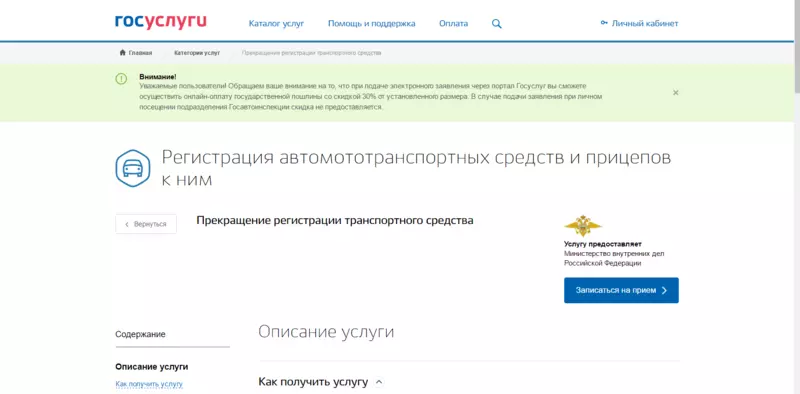Image resolution: width=800 pixels, height=394 pixels.
Task: Click the hexagon car service icon
Action: click(x=133, y=168)
